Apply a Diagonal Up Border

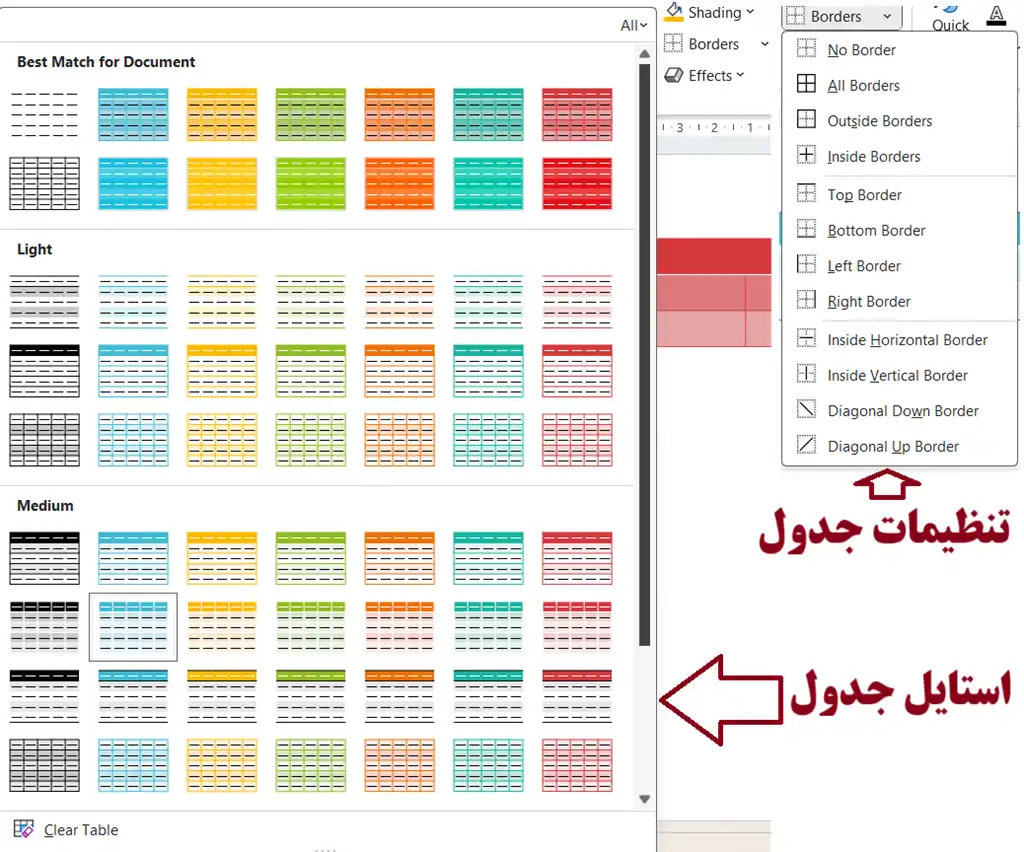coord(896,446)
